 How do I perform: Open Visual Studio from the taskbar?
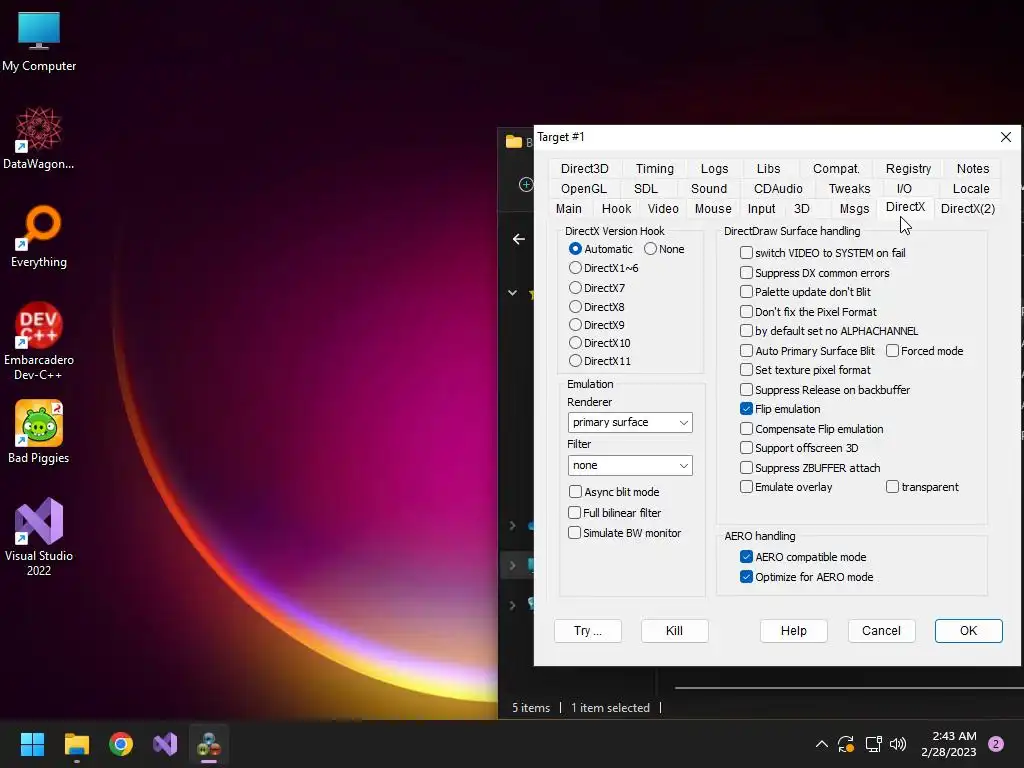click(165, 744)
